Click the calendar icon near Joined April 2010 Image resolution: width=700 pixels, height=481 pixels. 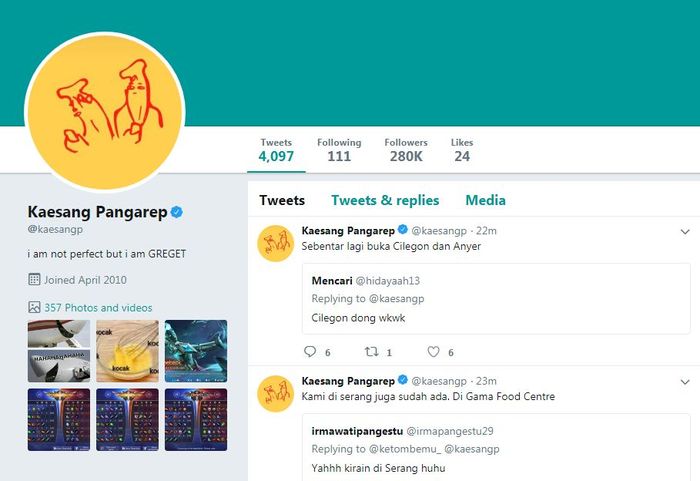point(34,280)
